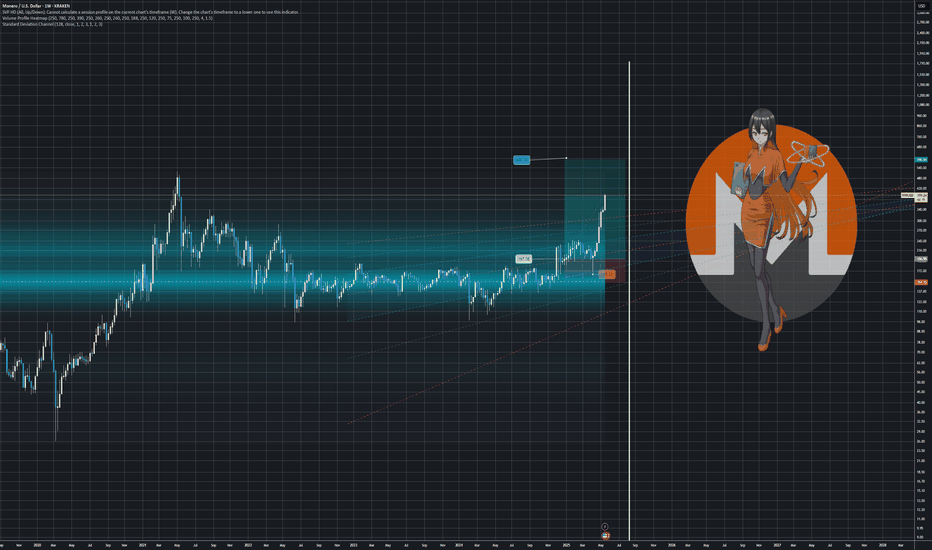Click the orange stop price tag on axis
932x550 pixels.
pyautogui.click(x=921, y=282)
